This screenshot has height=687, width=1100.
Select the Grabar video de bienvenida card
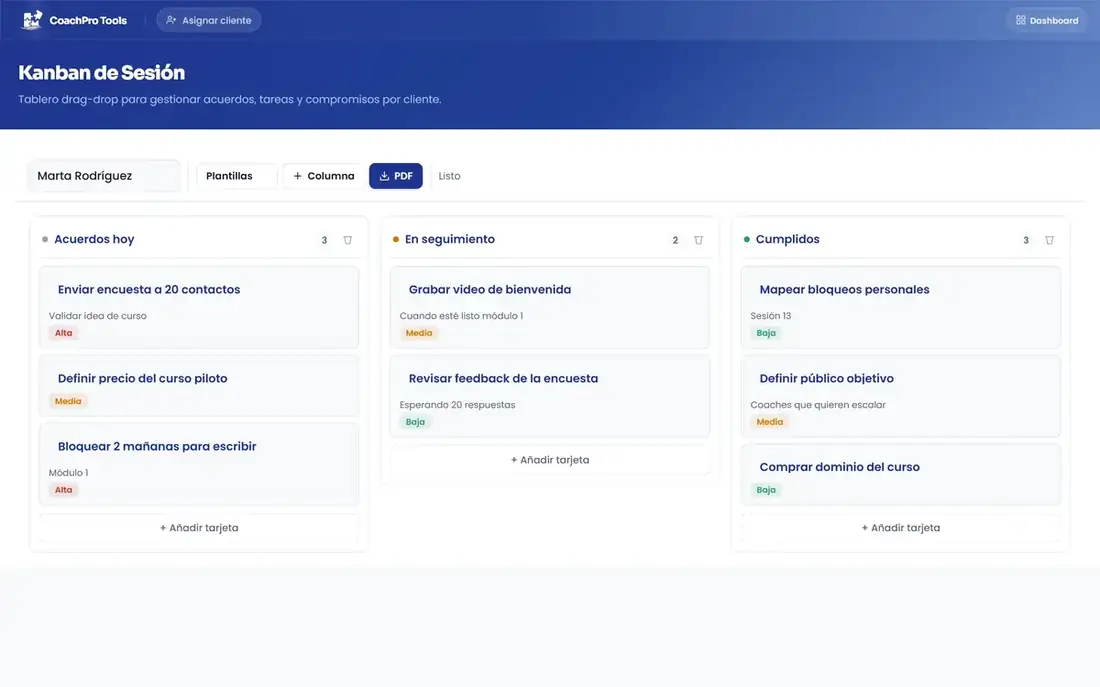tap(550, 307)
